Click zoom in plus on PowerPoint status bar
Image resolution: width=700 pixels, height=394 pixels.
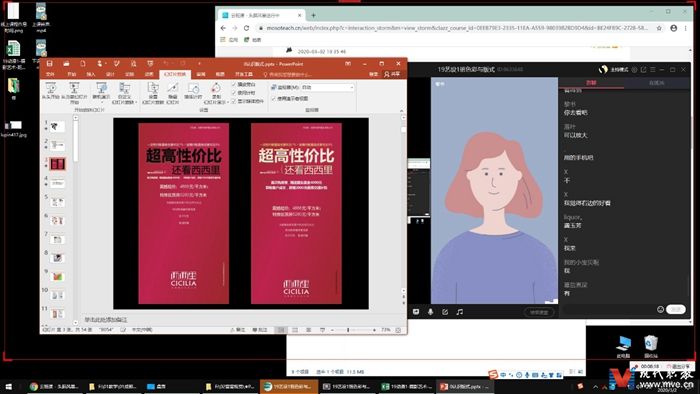374,330
